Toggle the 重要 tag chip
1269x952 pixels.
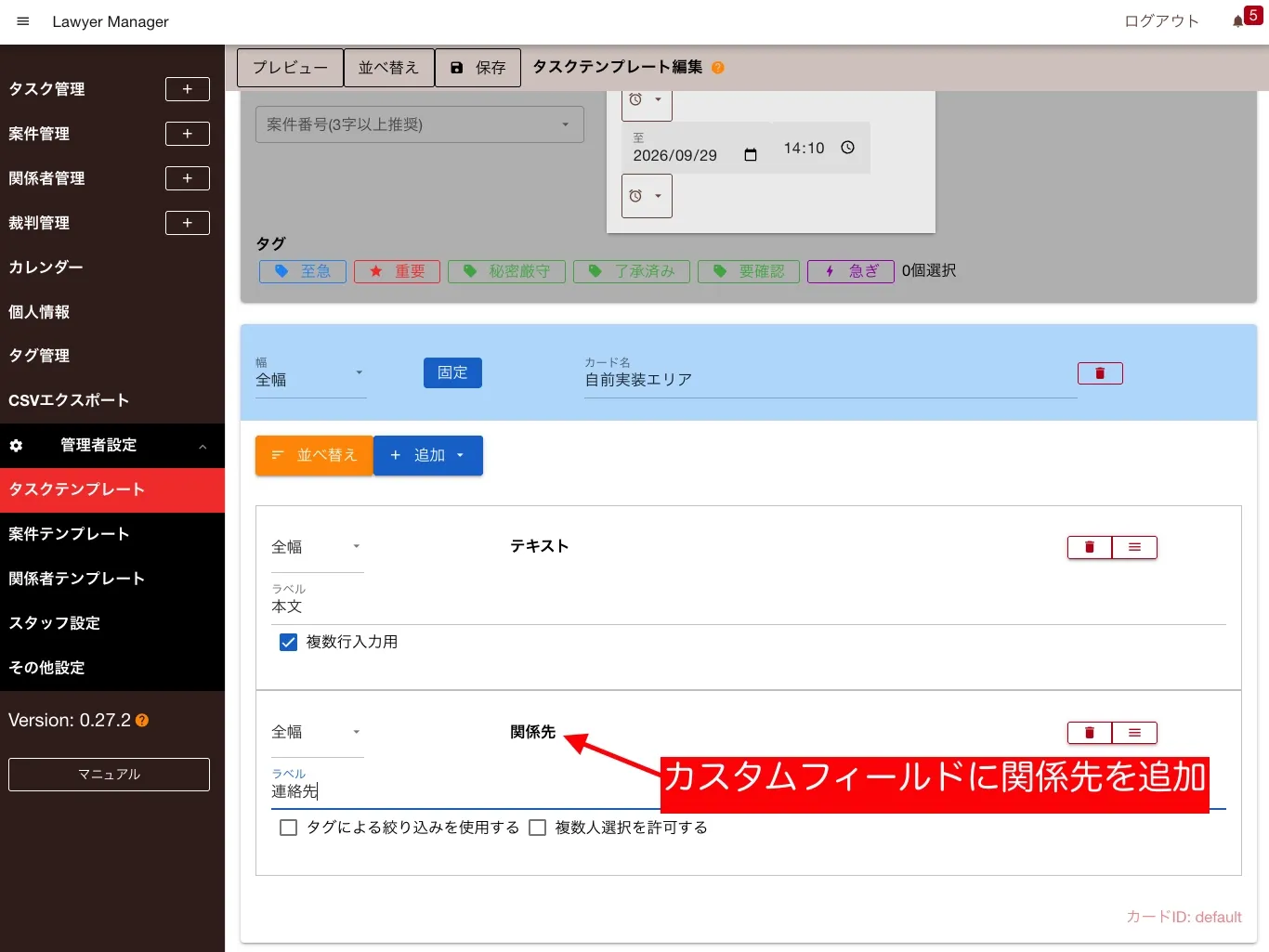pos(397,271)
